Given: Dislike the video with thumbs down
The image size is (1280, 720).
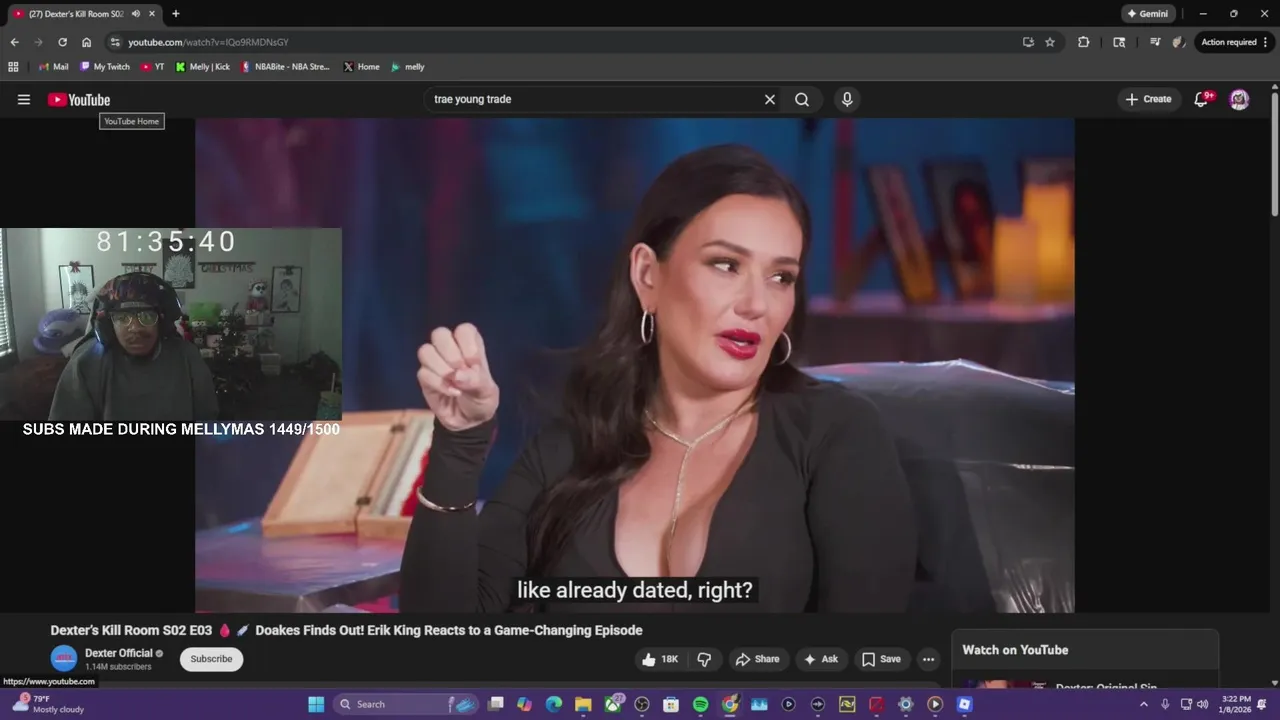Looking at the screenshot, I should click(704, 659).
